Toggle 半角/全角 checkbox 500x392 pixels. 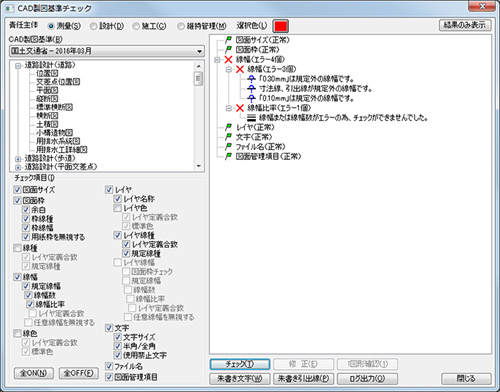click(x=117, y=346)
